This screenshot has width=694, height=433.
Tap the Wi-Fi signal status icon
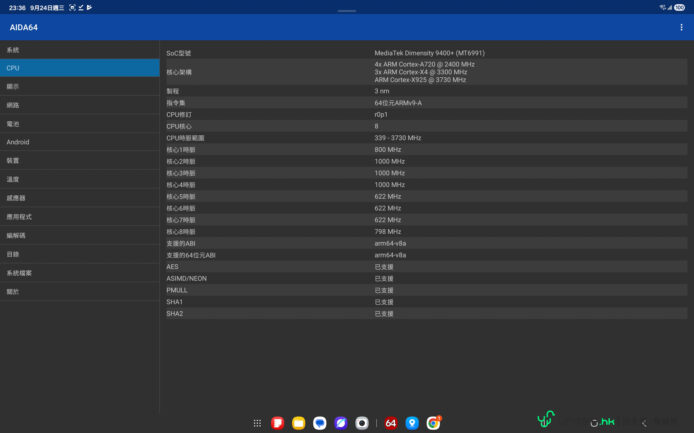coord(662,8)
